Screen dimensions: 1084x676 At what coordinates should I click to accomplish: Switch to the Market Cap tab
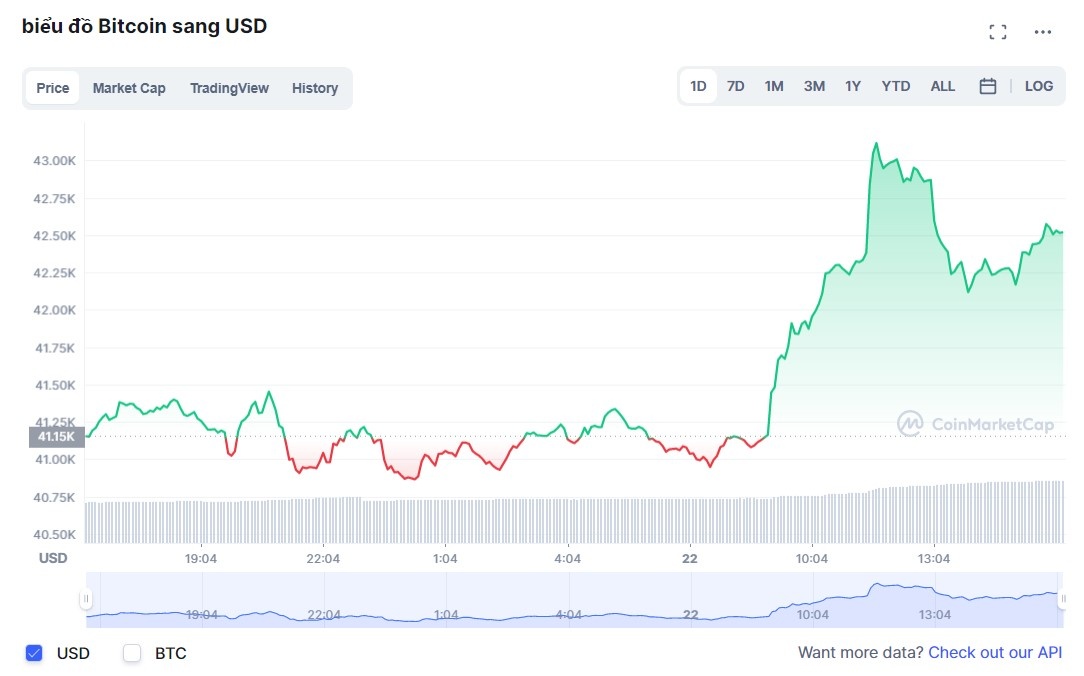(129, 88)
